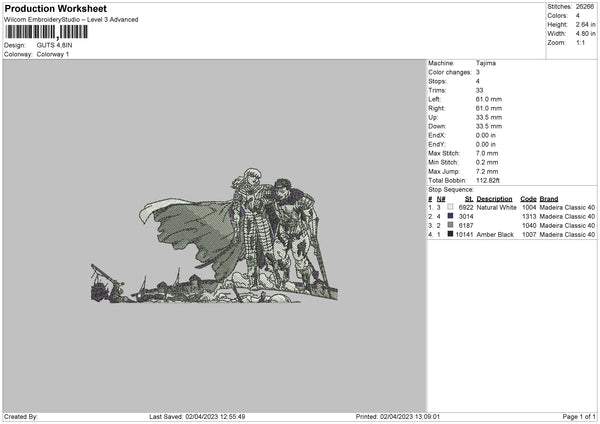This screenshot has width=600, height=424.
Task: Click the Stop Sequence heading
Action: tap(451, 189)
